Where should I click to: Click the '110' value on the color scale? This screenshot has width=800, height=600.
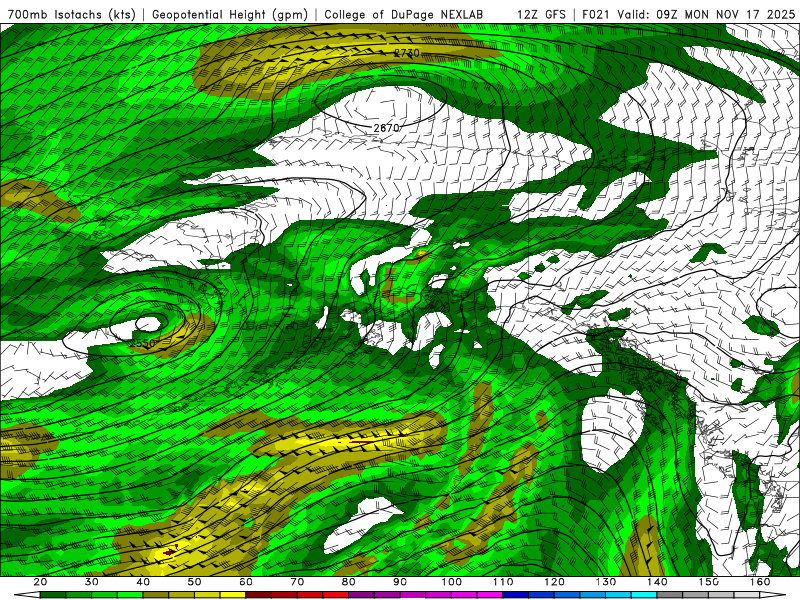coord(503,582)
